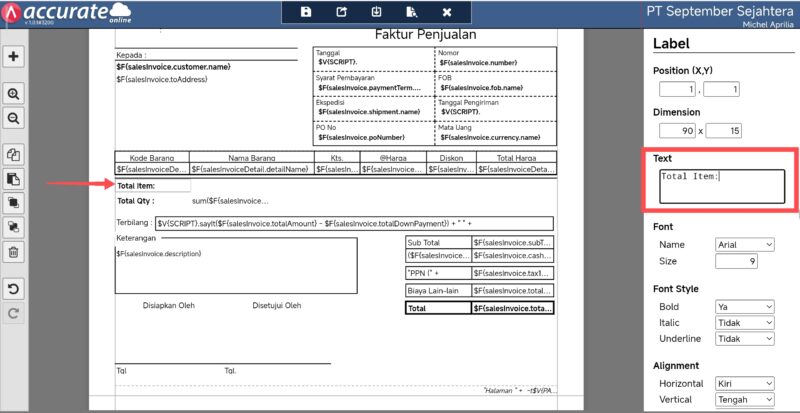Click the import download icon
The width and height of the screenshot is (800, 413).
tap(376, 12)
